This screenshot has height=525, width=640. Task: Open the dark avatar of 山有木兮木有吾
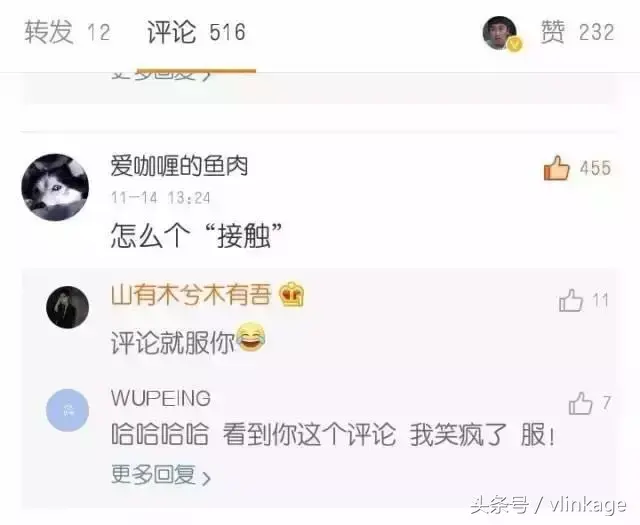[x=67, y=307]
